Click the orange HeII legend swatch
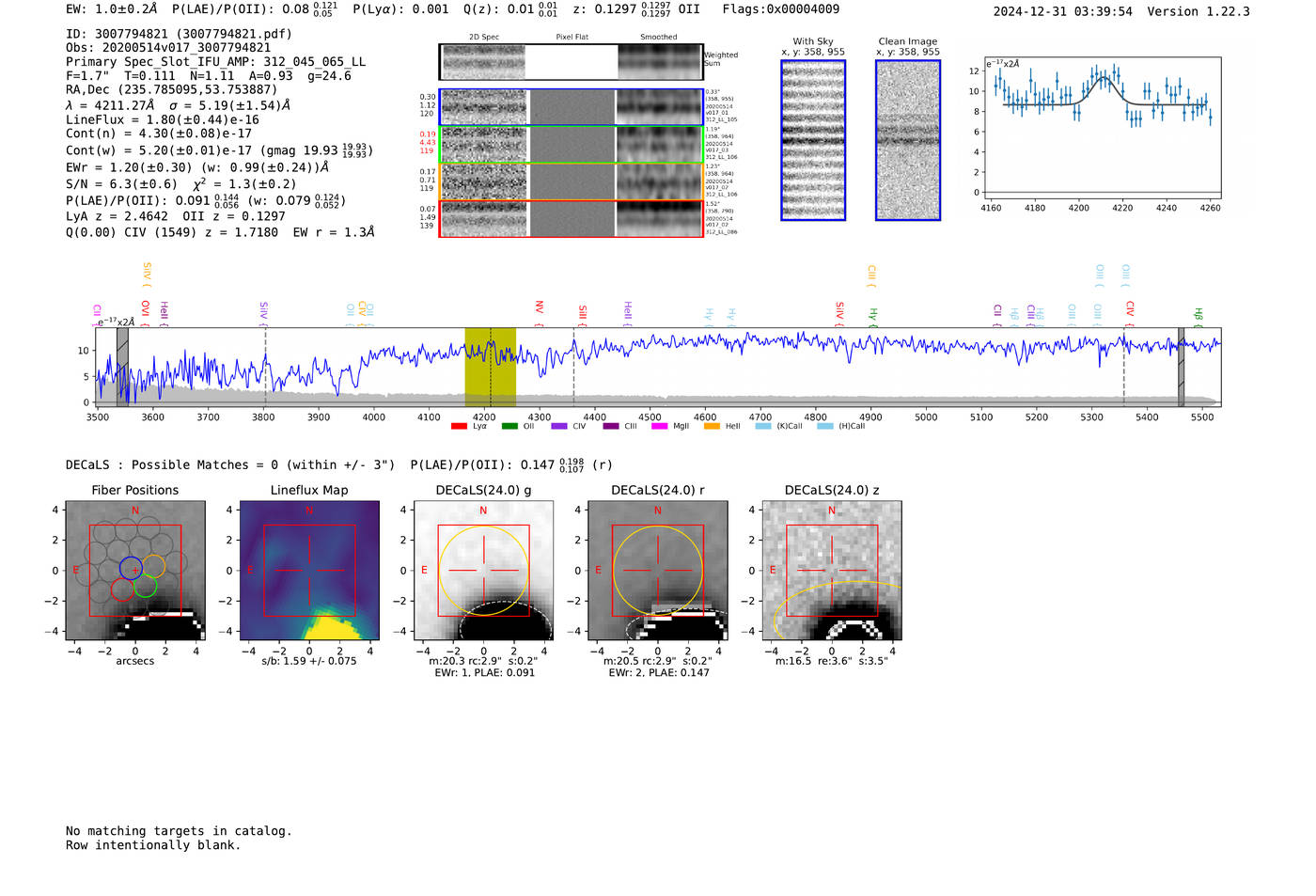Image resolution: width=1316 pixels, height=896 pixels. [712, 427]
